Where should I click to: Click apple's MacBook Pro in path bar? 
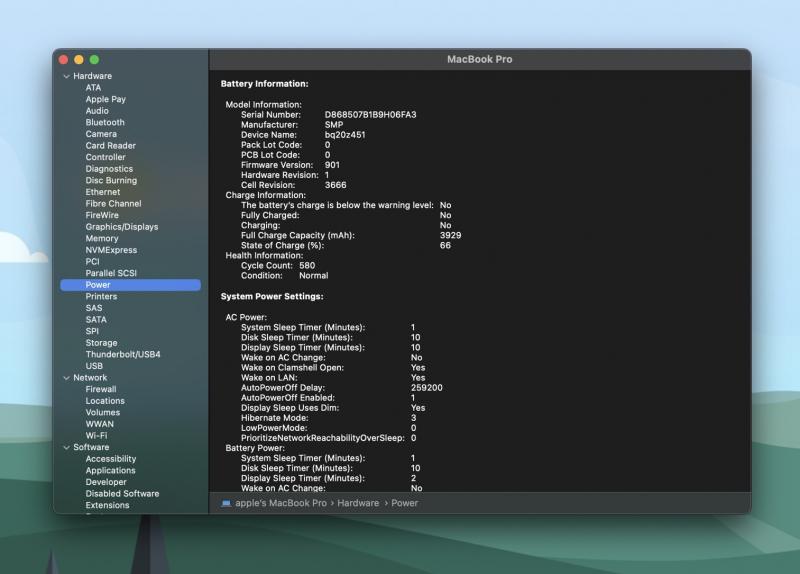click(x=281, y=503)
